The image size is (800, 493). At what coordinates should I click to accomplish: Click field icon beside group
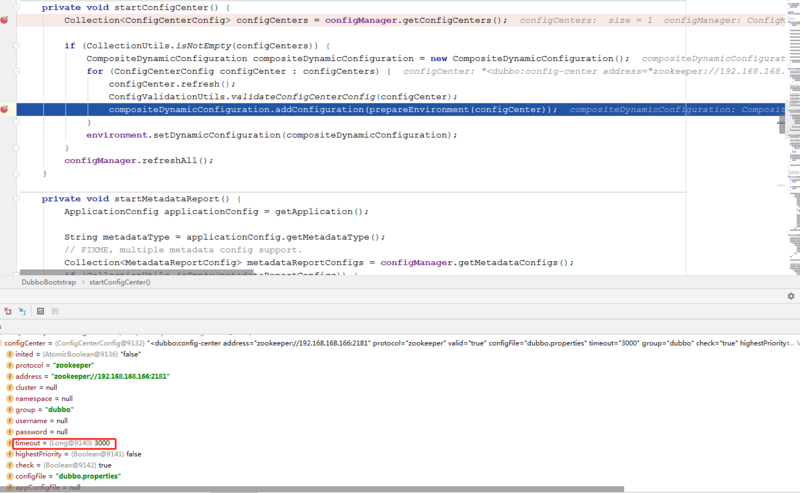[10, 410]
